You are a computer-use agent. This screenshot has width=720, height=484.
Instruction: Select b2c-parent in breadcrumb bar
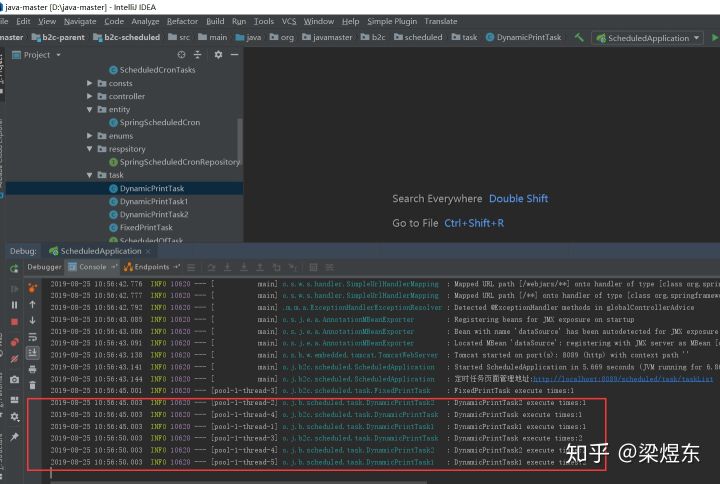coord(58,37)
